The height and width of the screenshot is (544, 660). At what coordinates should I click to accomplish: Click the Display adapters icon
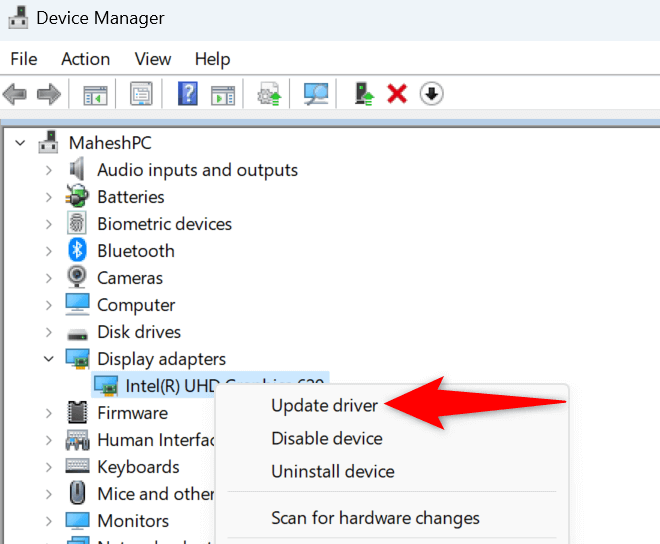click(x=77, y=359)
